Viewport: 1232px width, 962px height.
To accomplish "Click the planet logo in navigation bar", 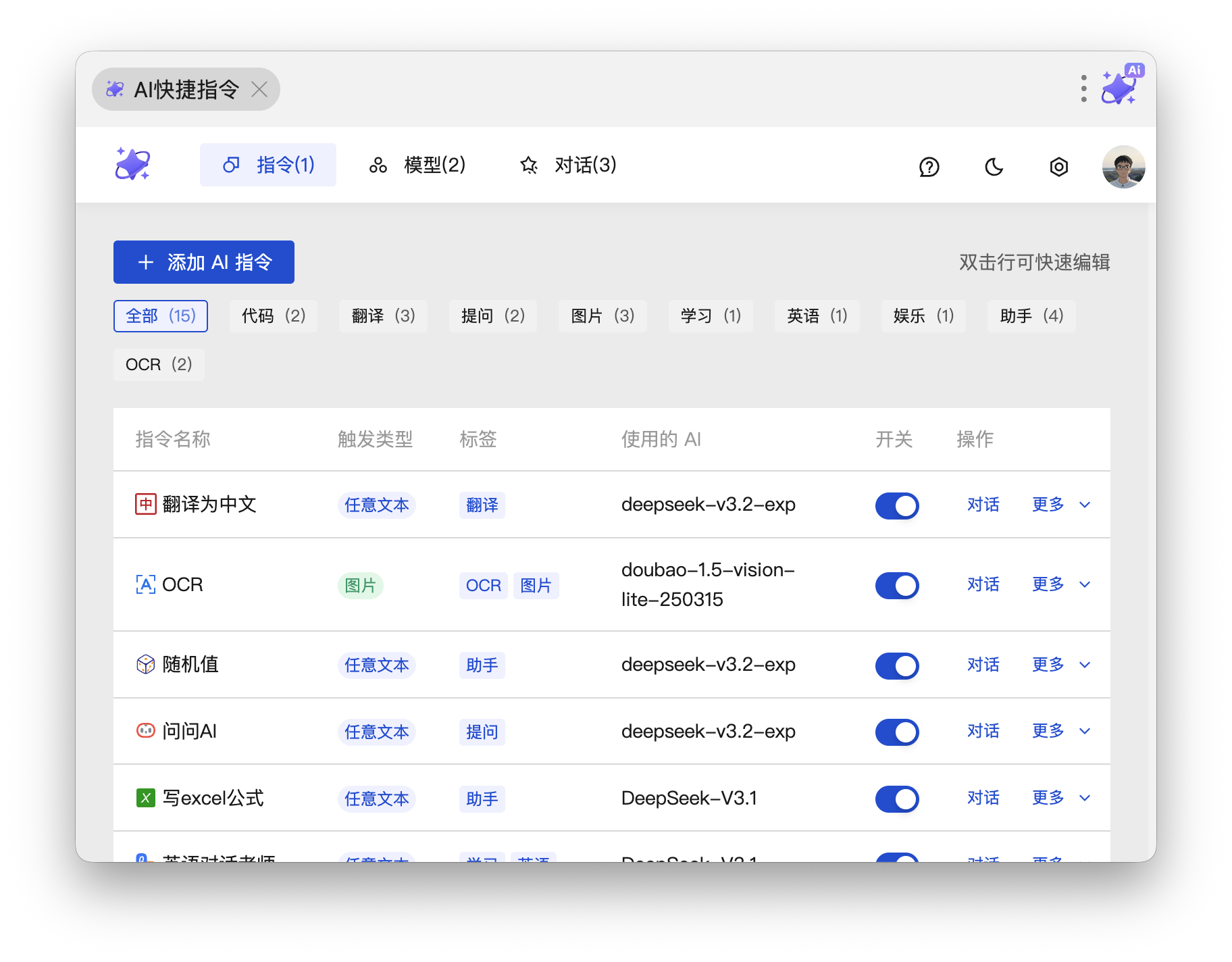I will (132, 164).
